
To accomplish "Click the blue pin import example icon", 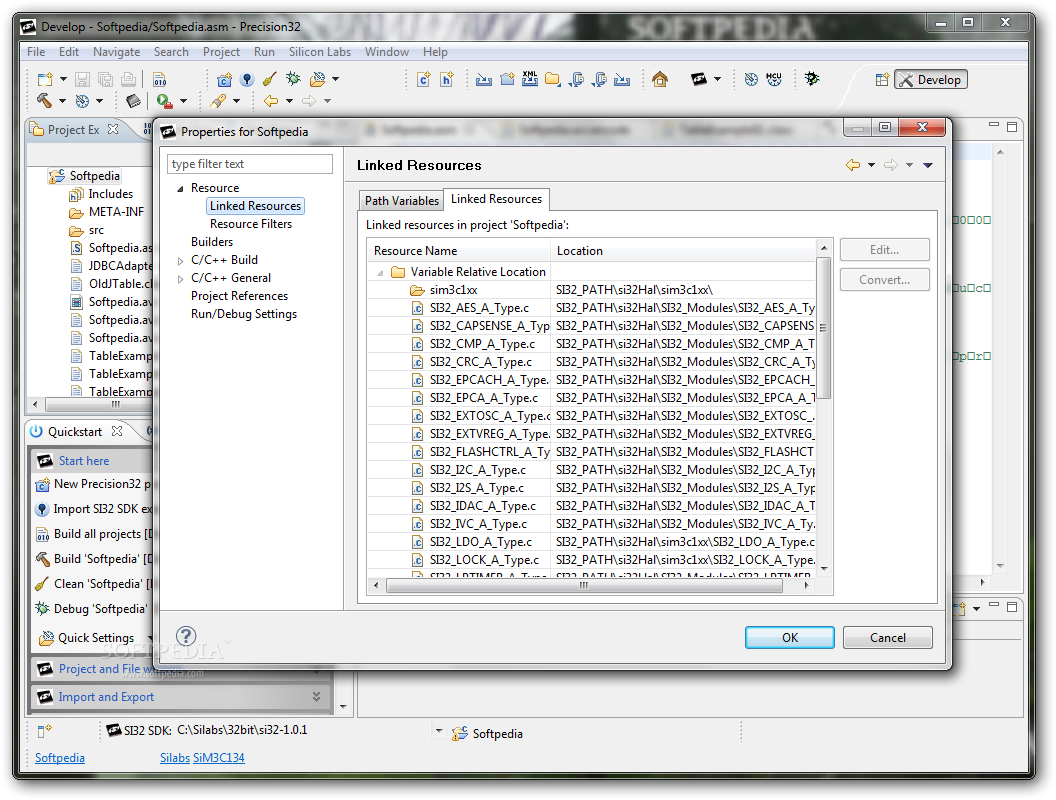I will 247,79.
